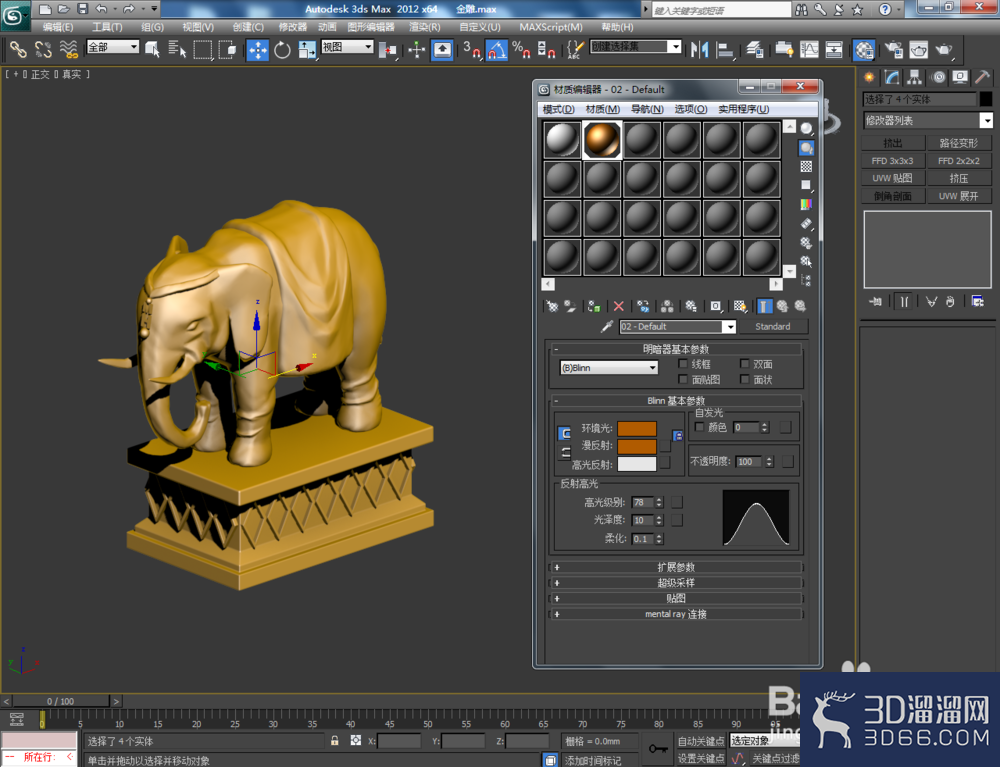
Task: Open the named selection sets dropdown
Action: (635, 47)
